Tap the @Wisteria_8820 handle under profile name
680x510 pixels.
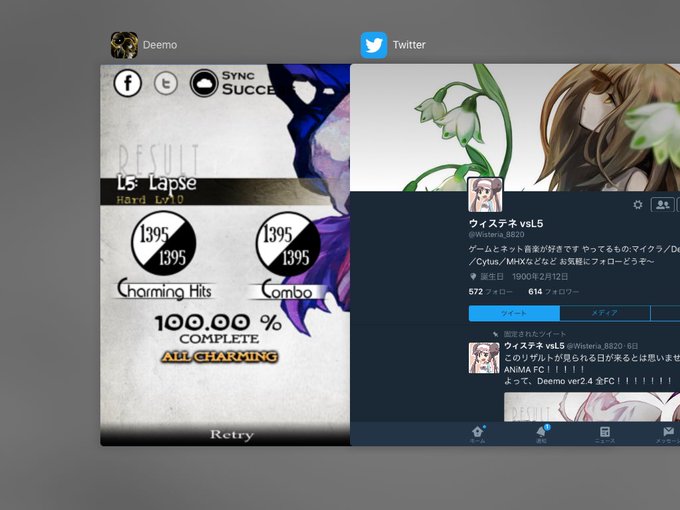[x=497, y=235]
